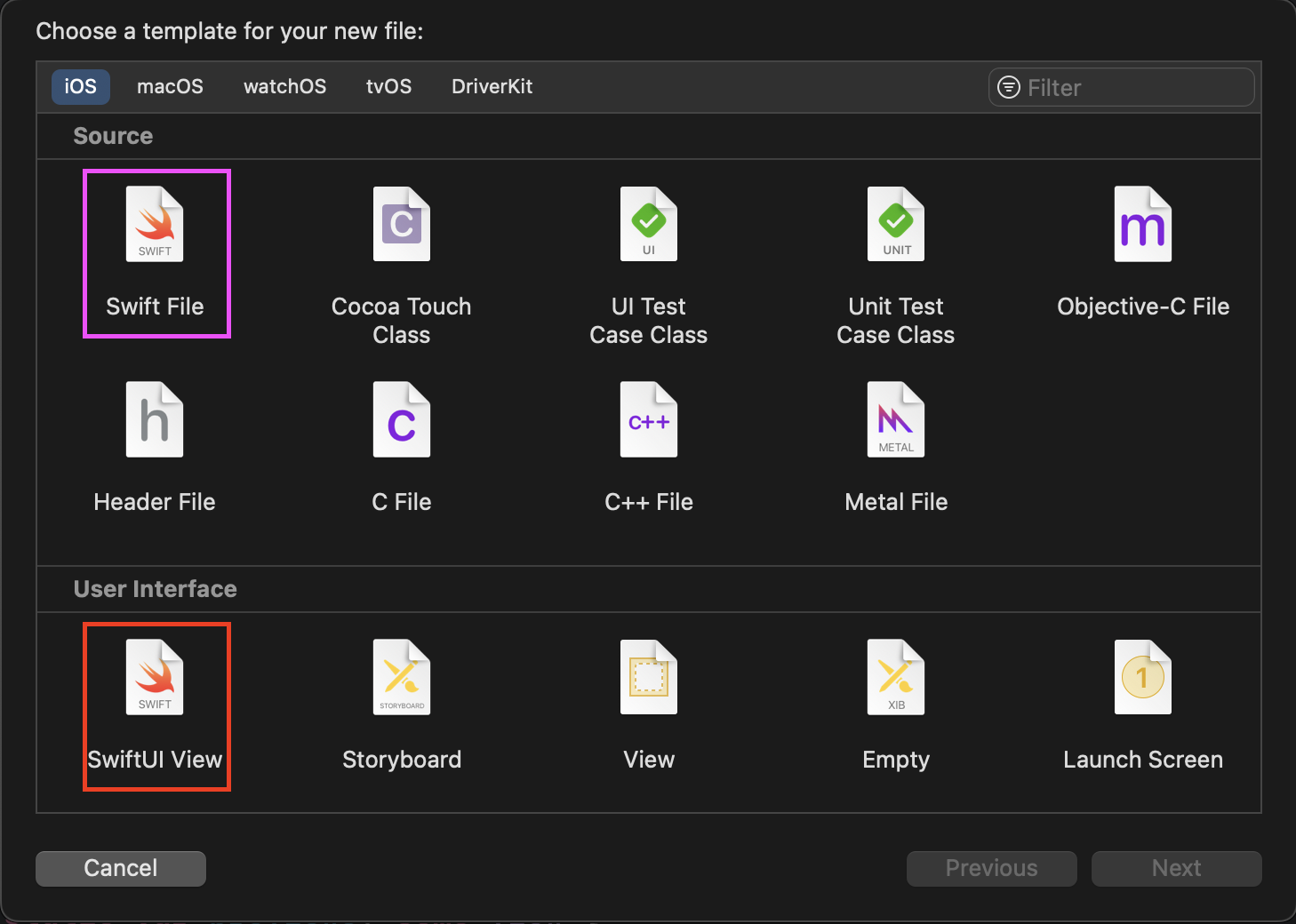This screenshot has width=1296, height=924.
Task: Click the "Empty" label text
Action: tap(896, 760)
